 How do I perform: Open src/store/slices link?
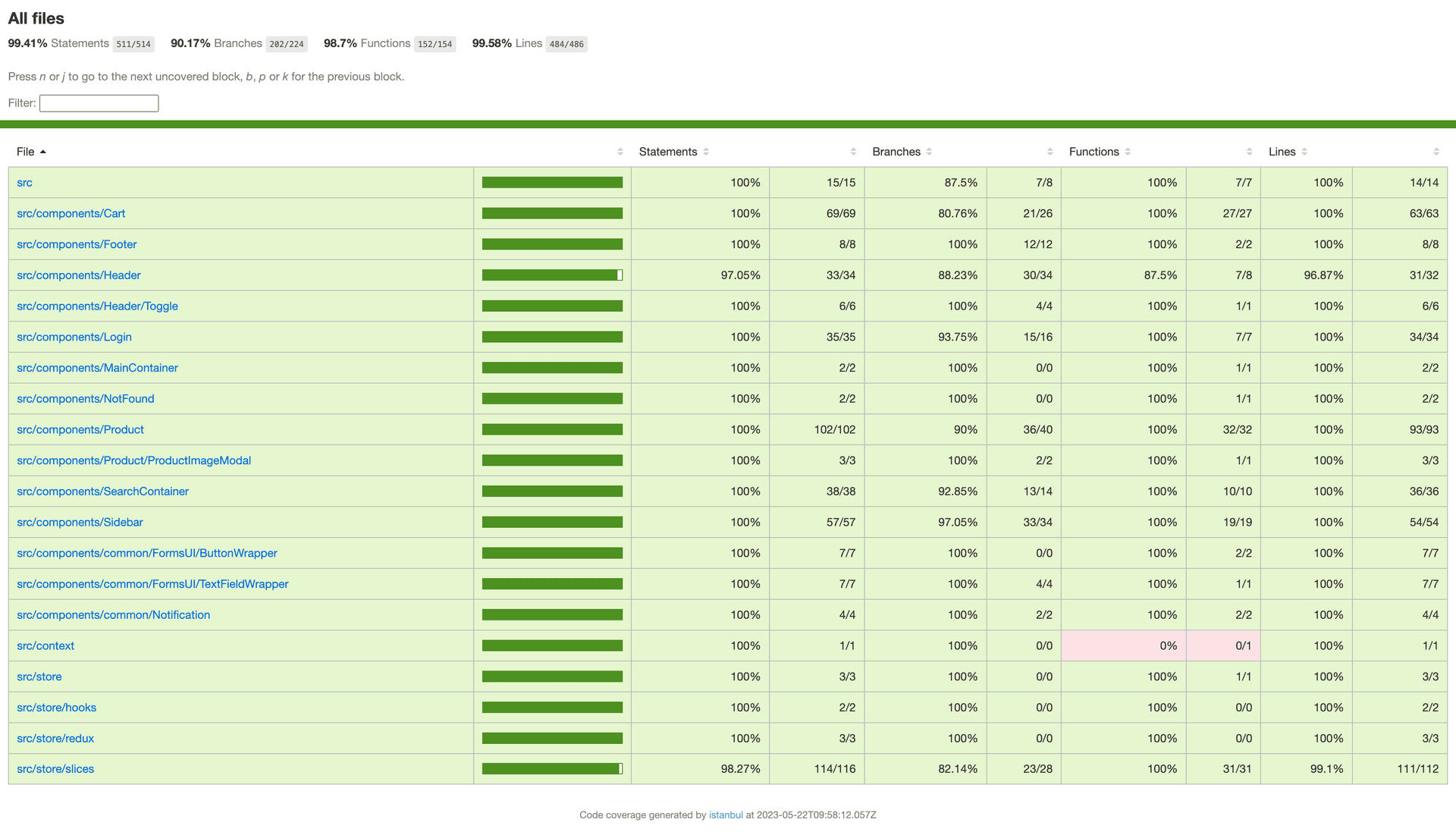(55, 769)
